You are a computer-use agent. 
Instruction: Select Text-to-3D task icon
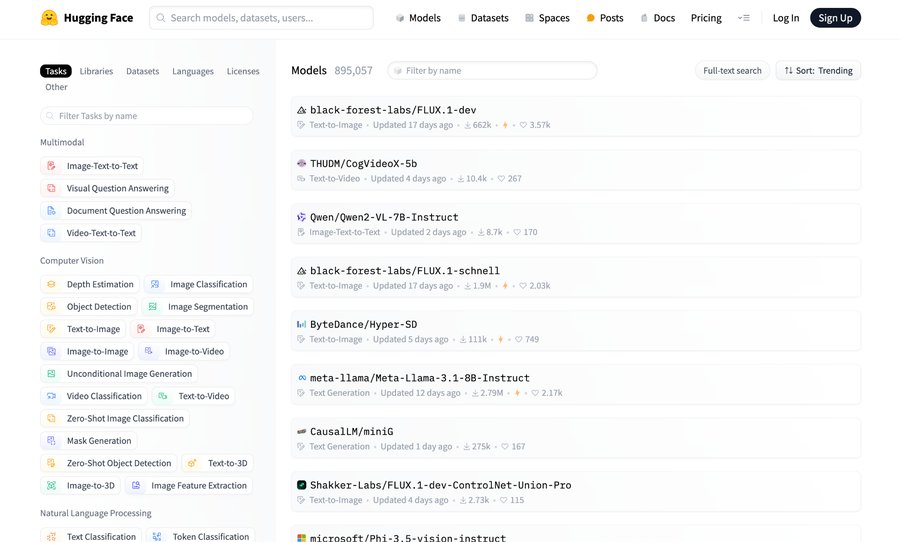[x=192, y=463]
